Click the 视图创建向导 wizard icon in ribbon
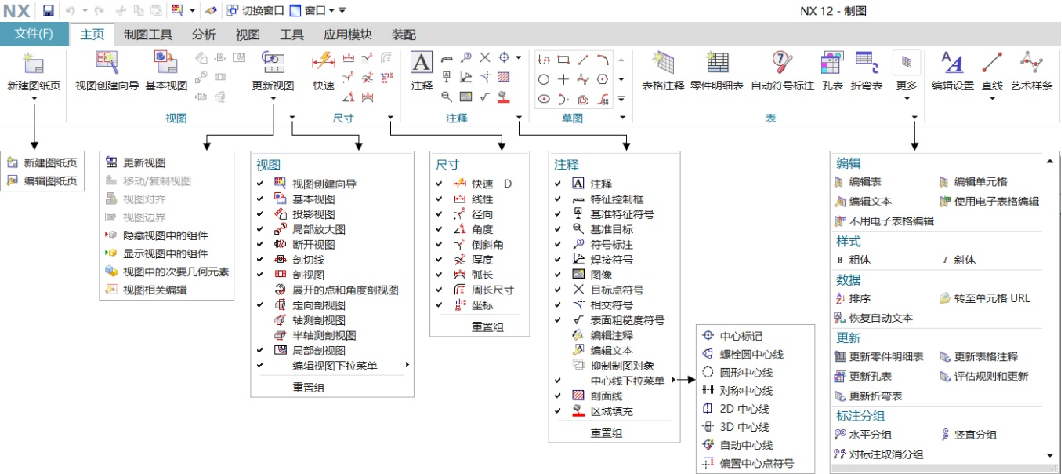 click(107, 63)
